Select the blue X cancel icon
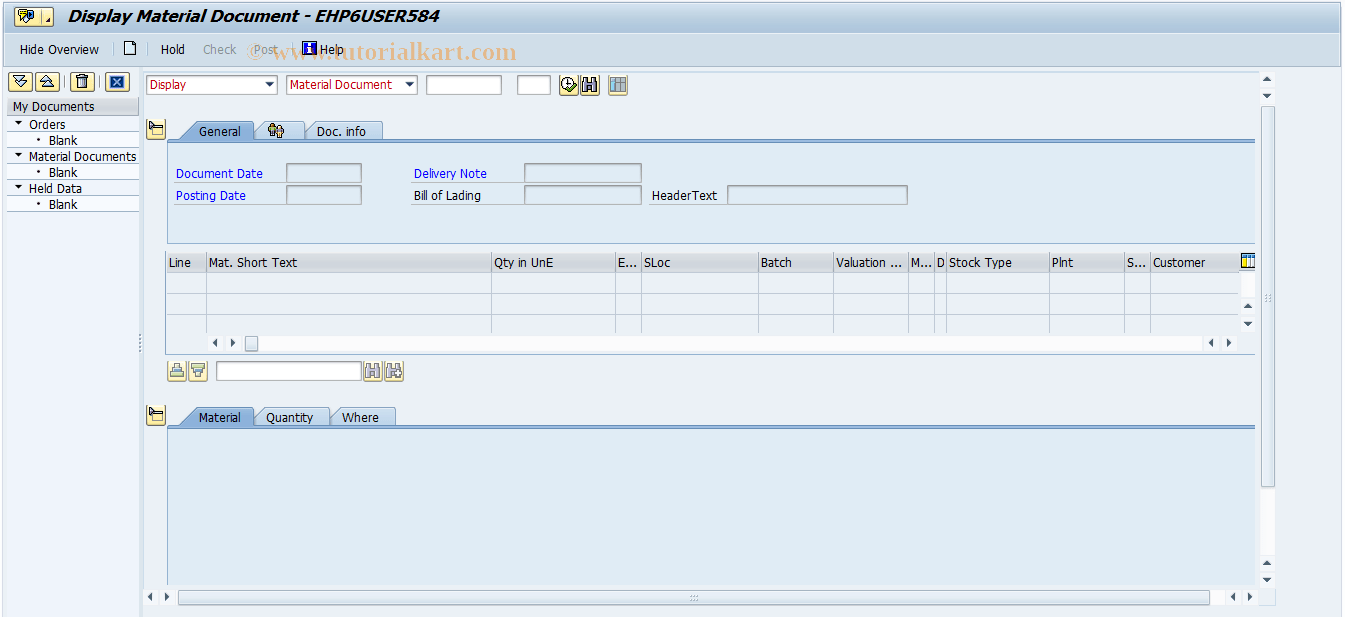 (x=117, y=82)
